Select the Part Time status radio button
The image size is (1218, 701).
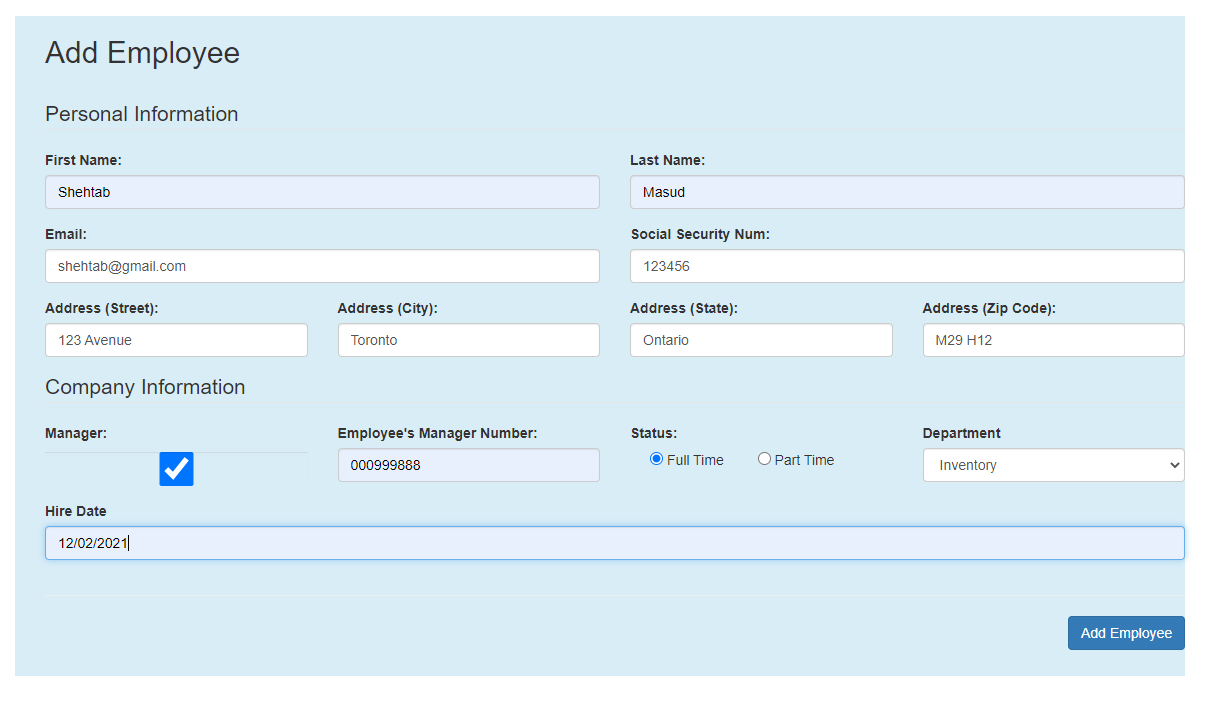point(764,459)
